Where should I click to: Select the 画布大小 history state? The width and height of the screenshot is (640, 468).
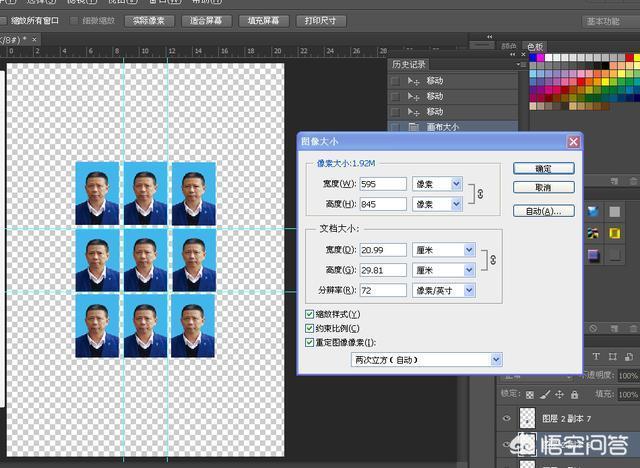click(x=453, y=127)
